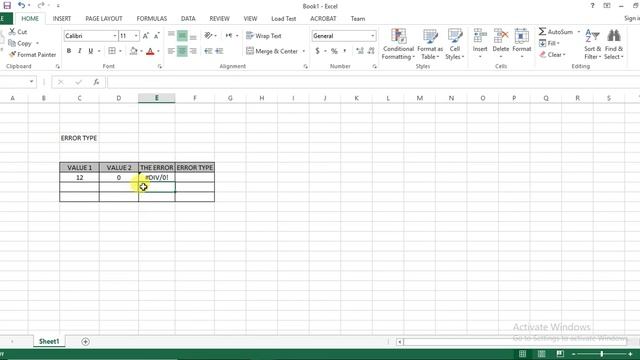The image size is (640, 360).
Task: Apply cell borders icon
Action: pyautogui.click(x=112, y=51)
